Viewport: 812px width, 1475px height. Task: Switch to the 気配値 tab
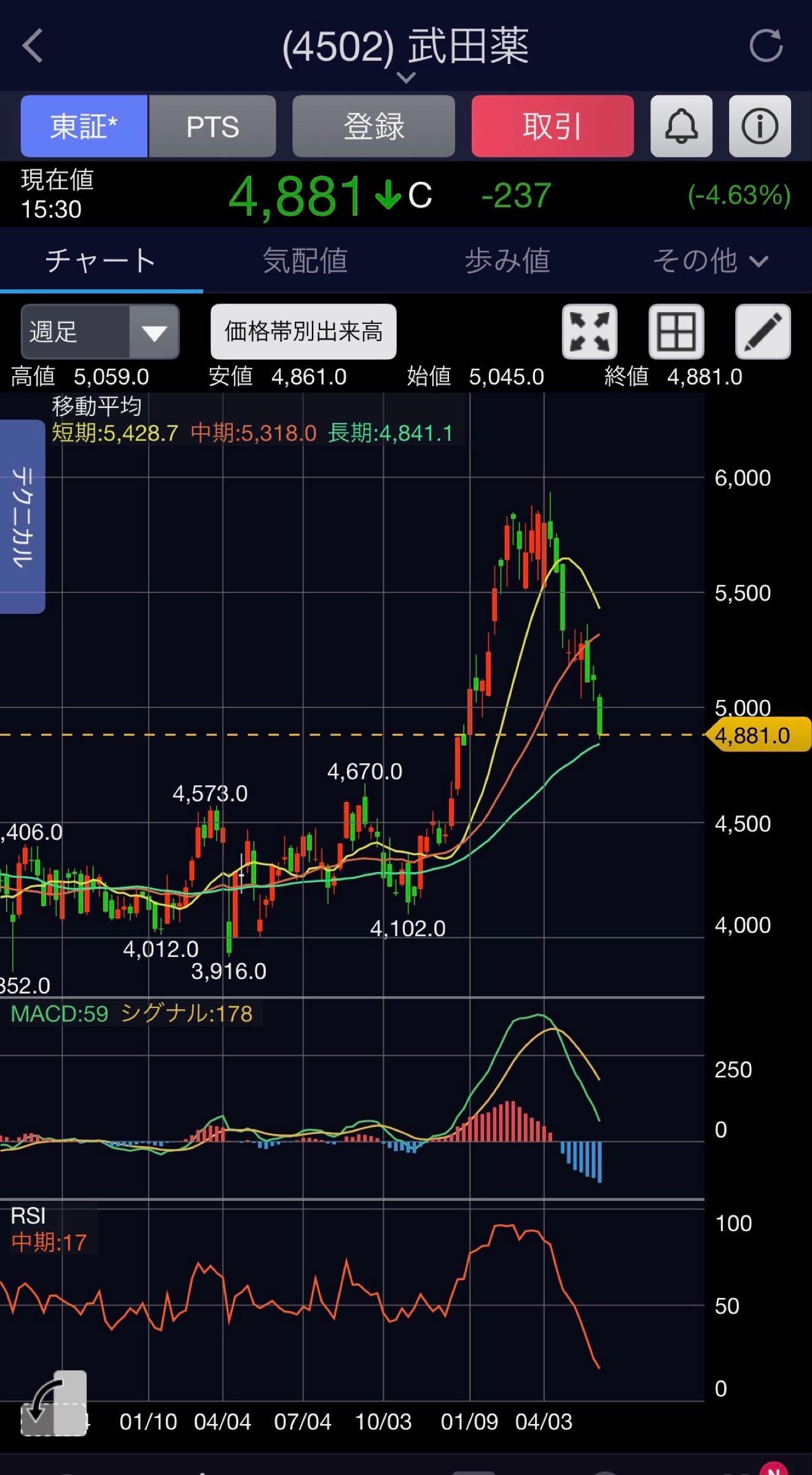coord(305,261)
